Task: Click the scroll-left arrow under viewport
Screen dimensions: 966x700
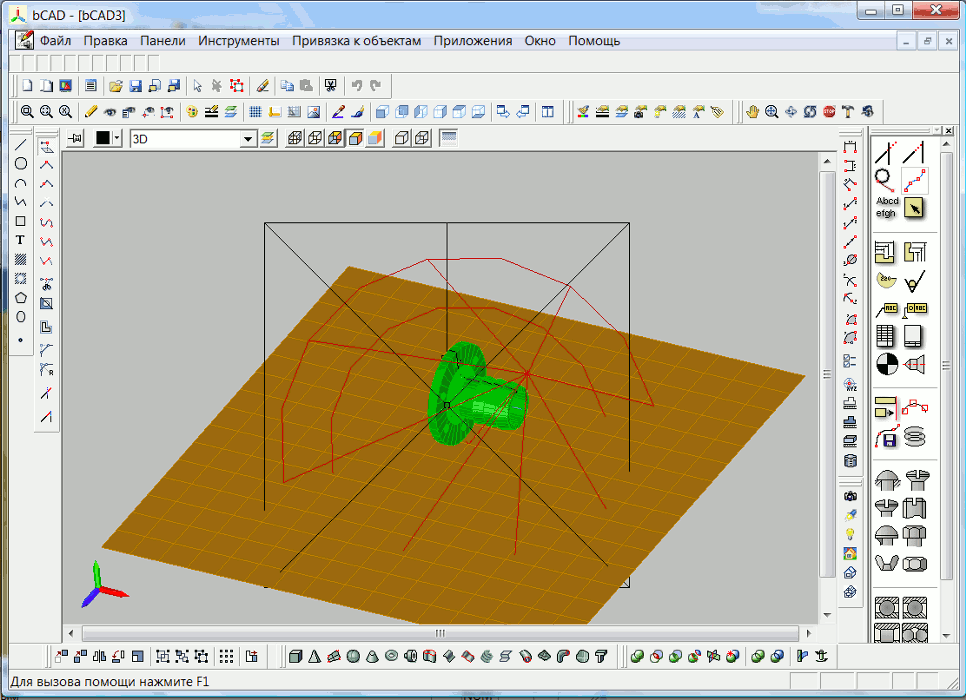Action: tap(71, 633)
